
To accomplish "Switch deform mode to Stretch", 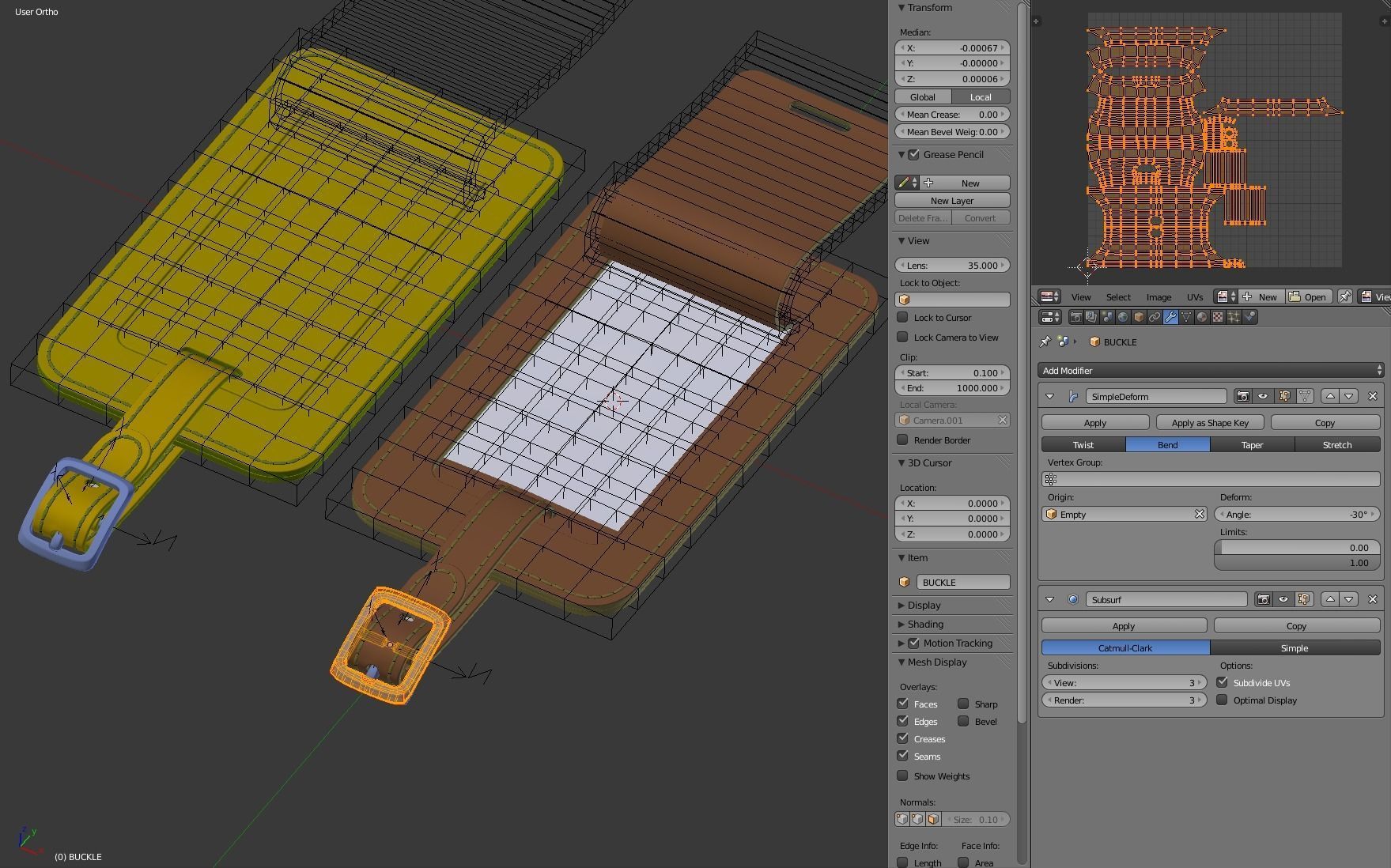I will tap(1337, 445).
